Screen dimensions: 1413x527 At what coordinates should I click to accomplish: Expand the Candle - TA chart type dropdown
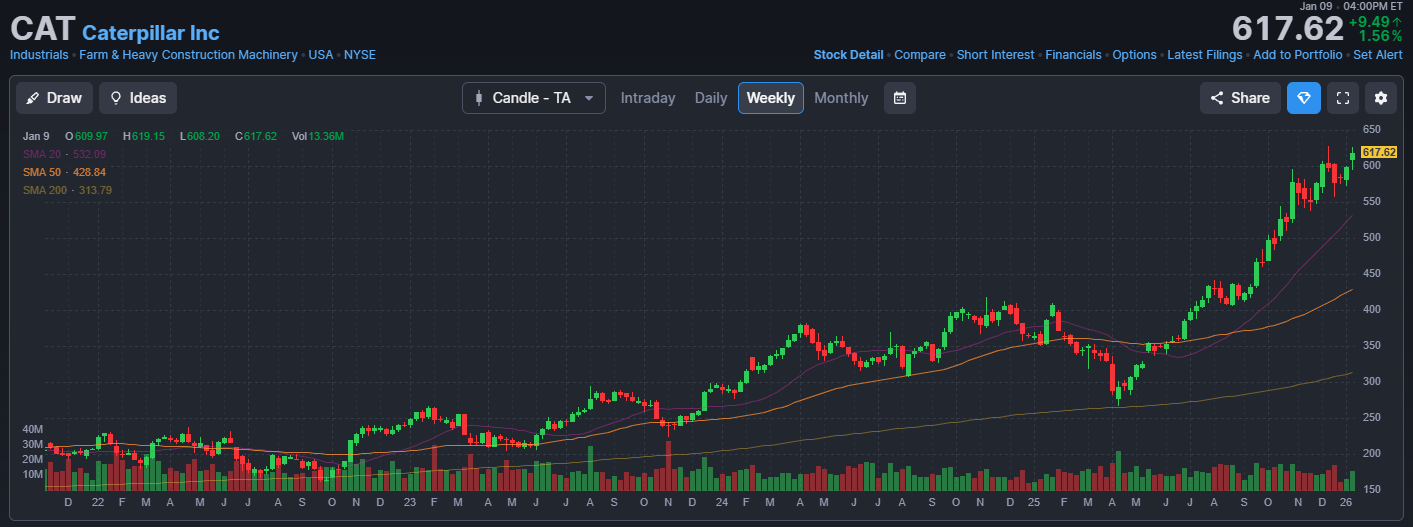[534, 98]
